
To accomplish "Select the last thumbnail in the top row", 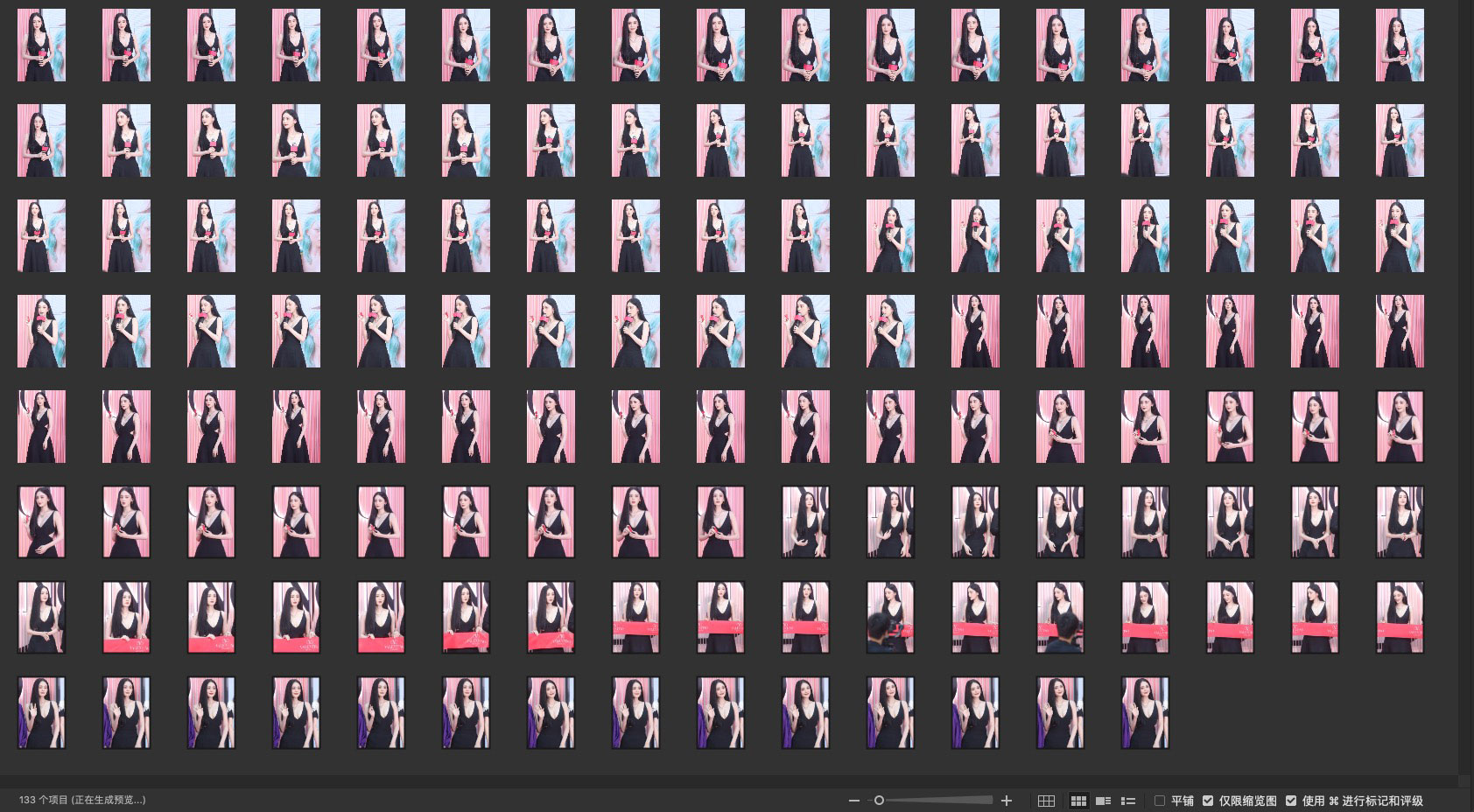I will click(1399, 45).
